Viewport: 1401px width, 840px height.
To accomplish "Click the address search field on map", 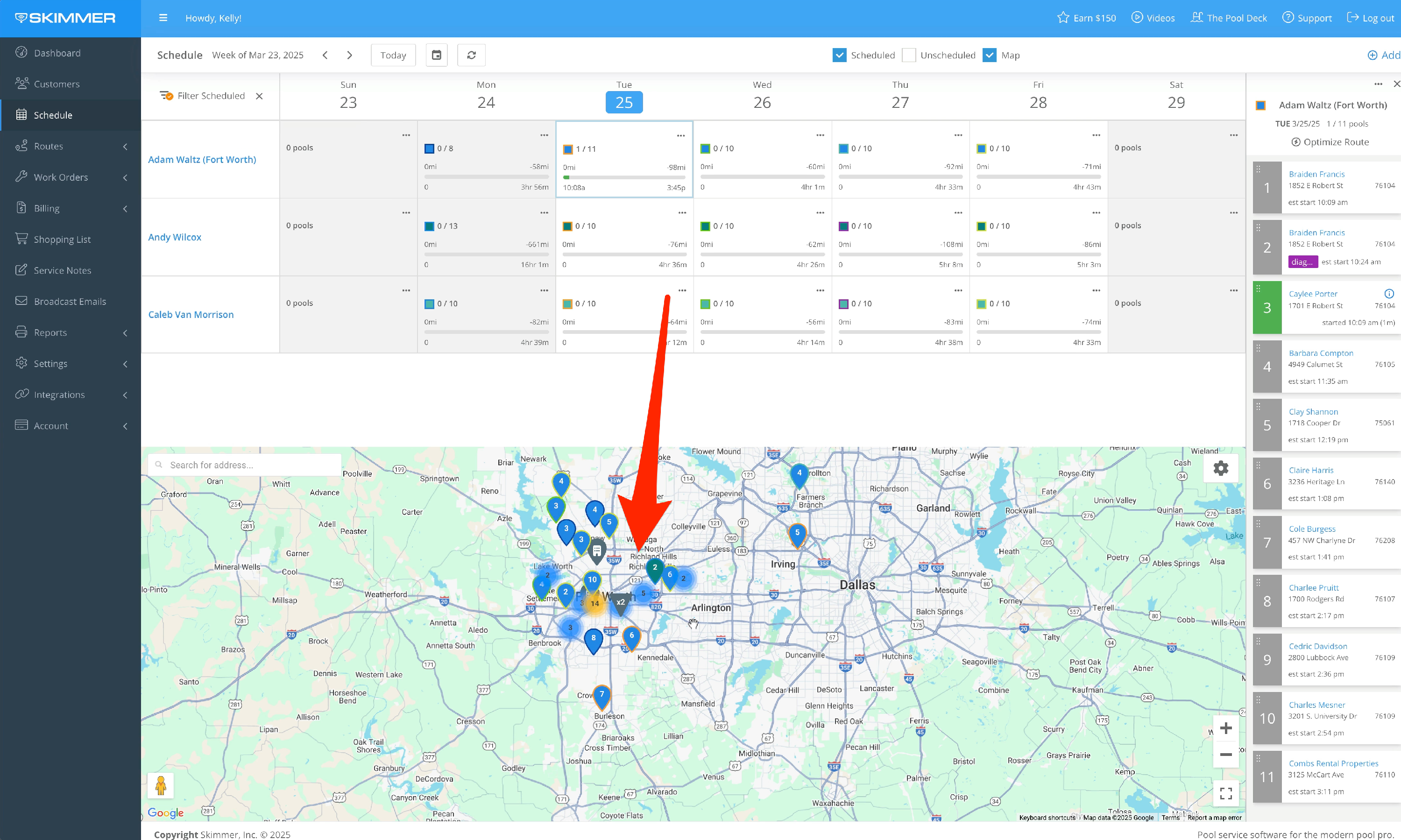I will pos(249,465).
